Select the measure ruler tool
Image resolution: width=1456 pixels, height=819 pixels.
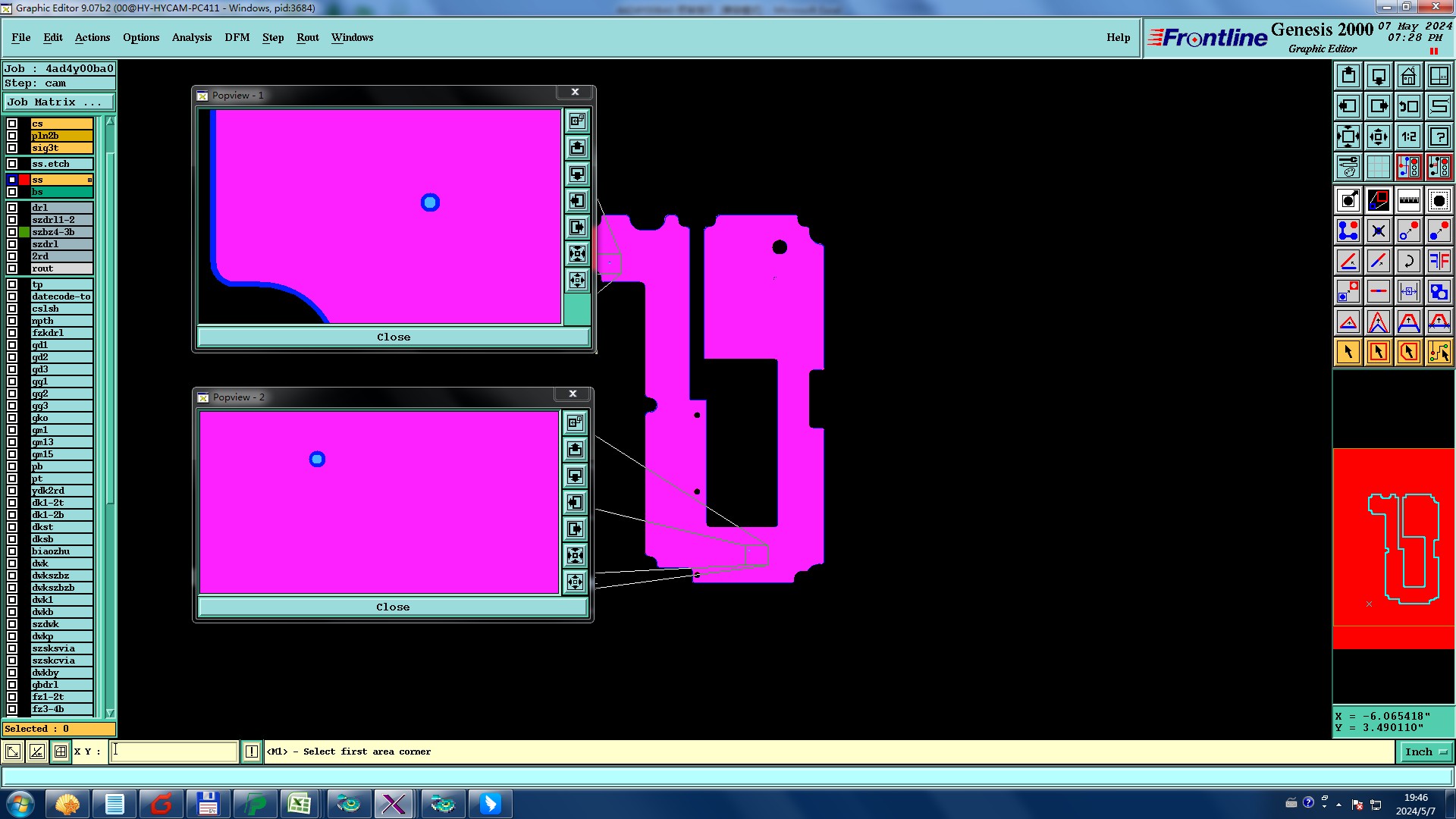(1408, 200)
